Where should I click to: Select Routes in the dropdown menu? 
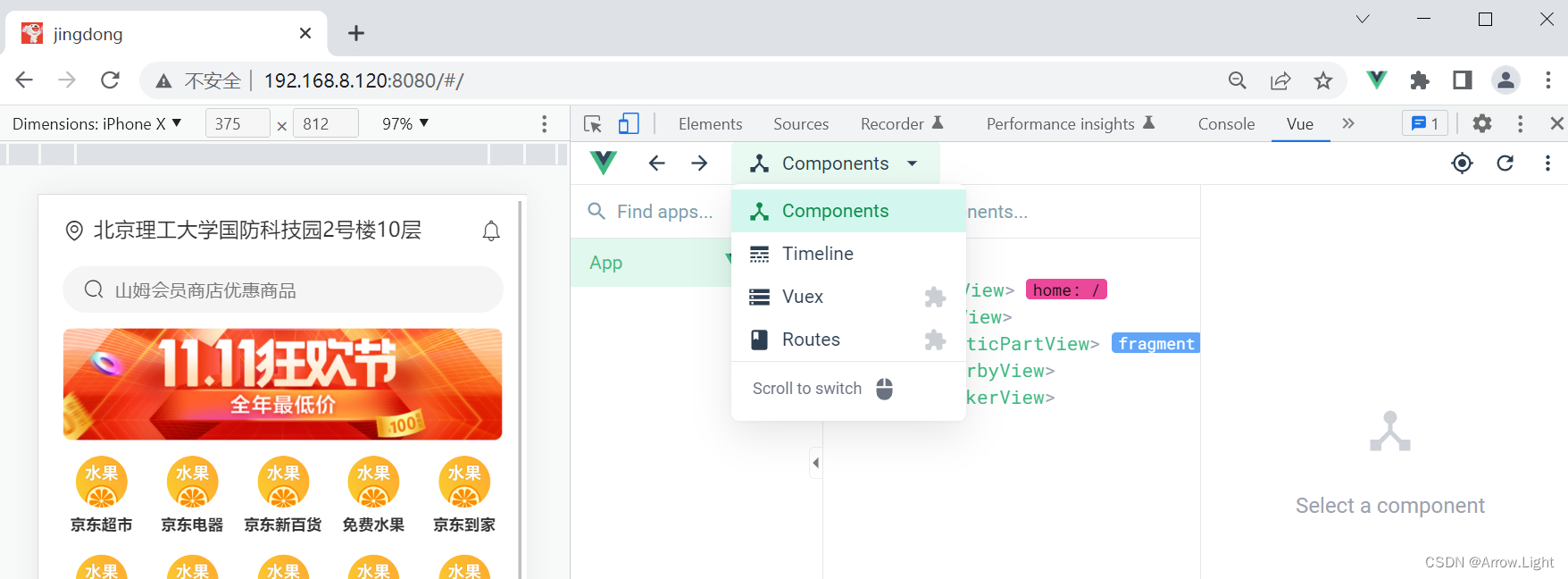point(848,340)
